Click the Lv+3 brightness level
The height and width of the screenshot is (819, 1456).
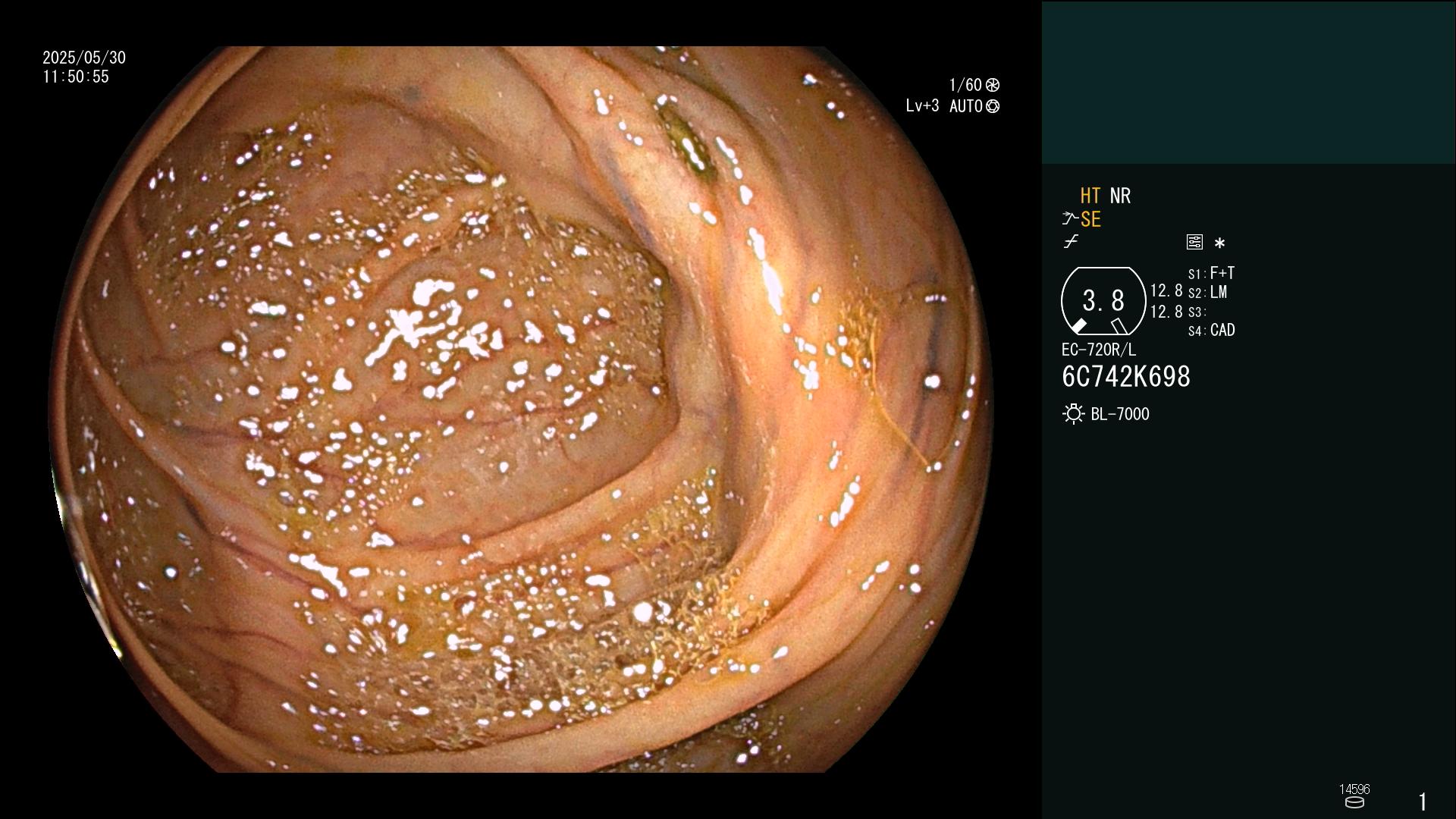[922, 106]
